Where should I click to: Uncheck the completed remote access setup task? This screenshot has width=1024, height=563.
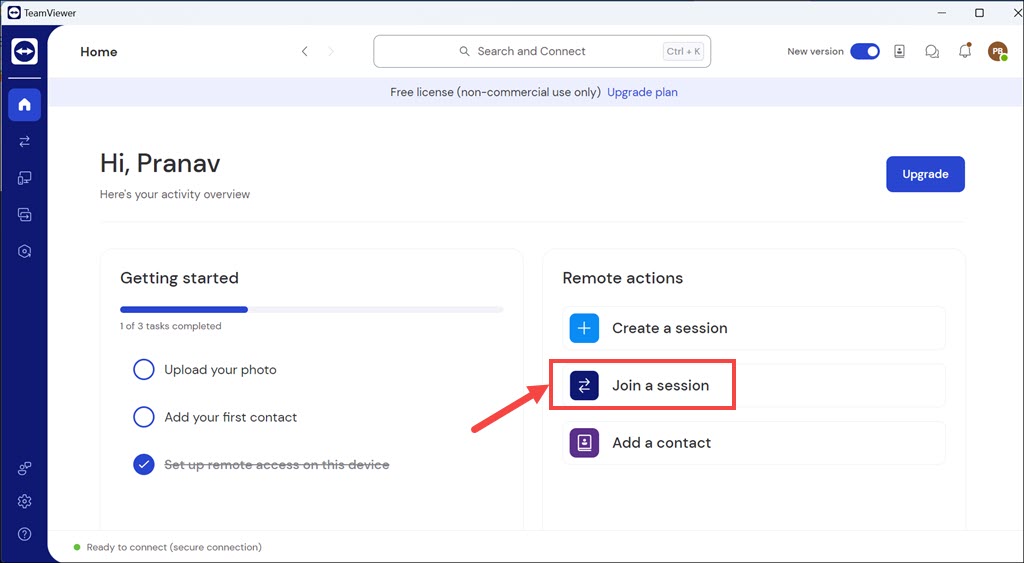point(144,464)
